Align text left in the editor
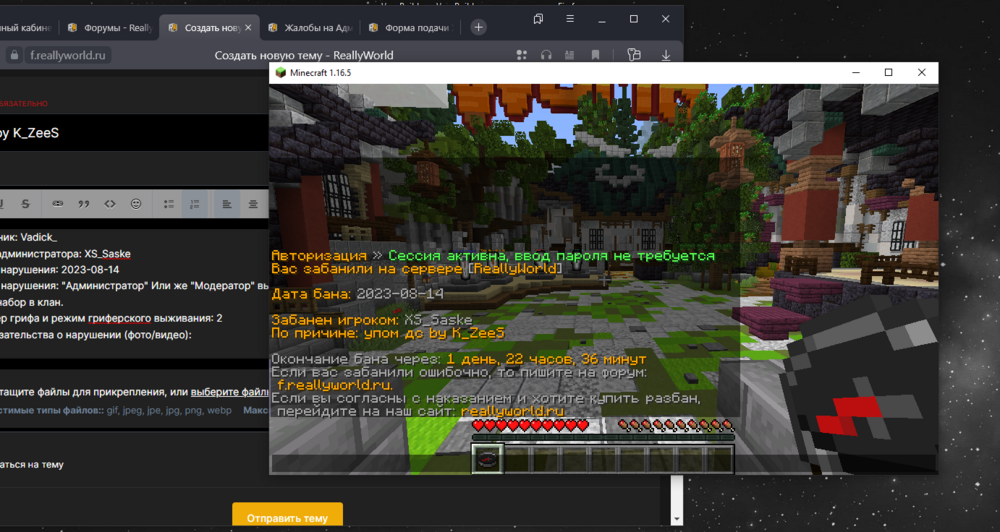The image size is (1000, 532). point(227,204)
